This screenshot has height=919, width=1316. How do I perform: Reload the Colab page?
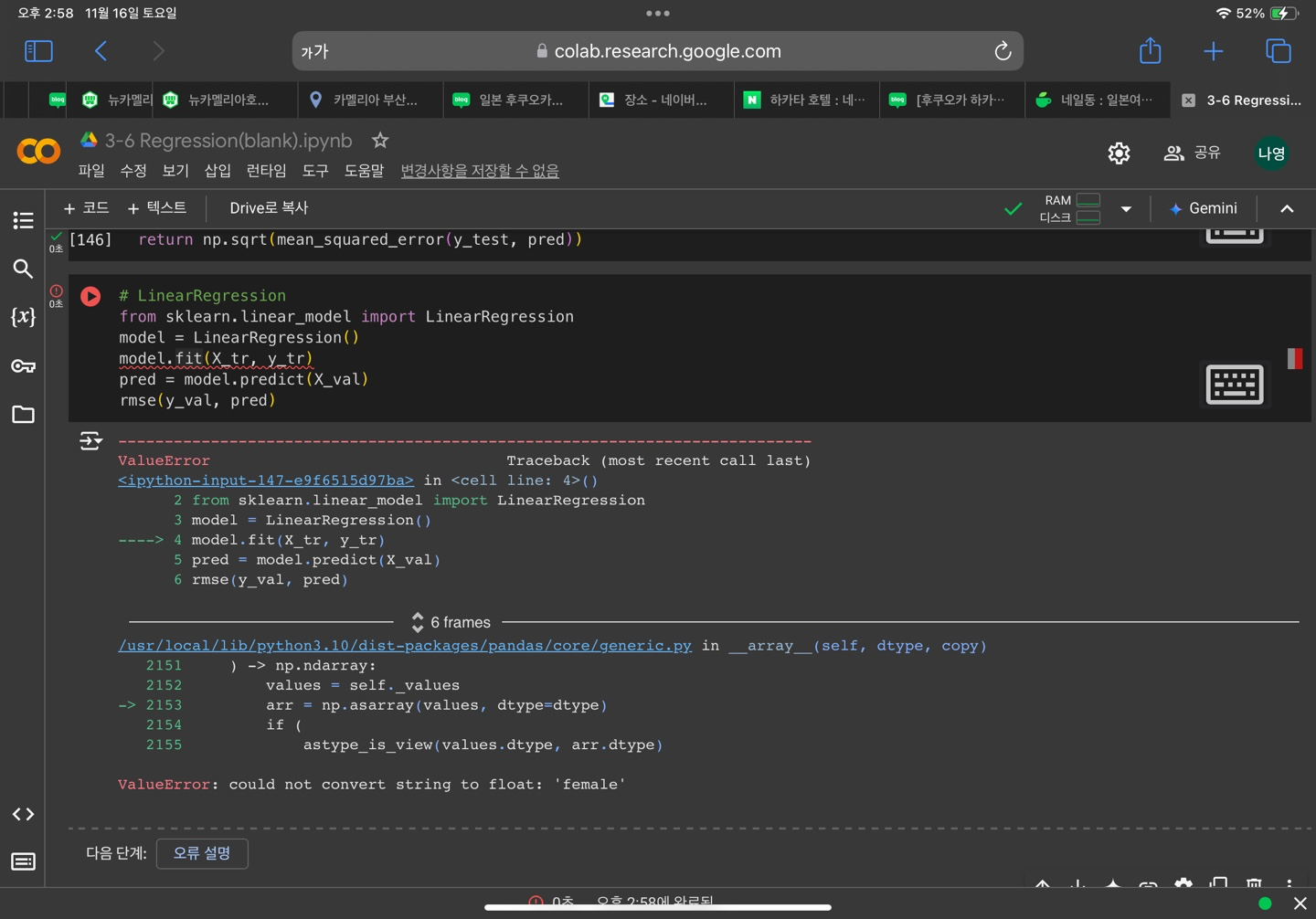point(1003,51)
